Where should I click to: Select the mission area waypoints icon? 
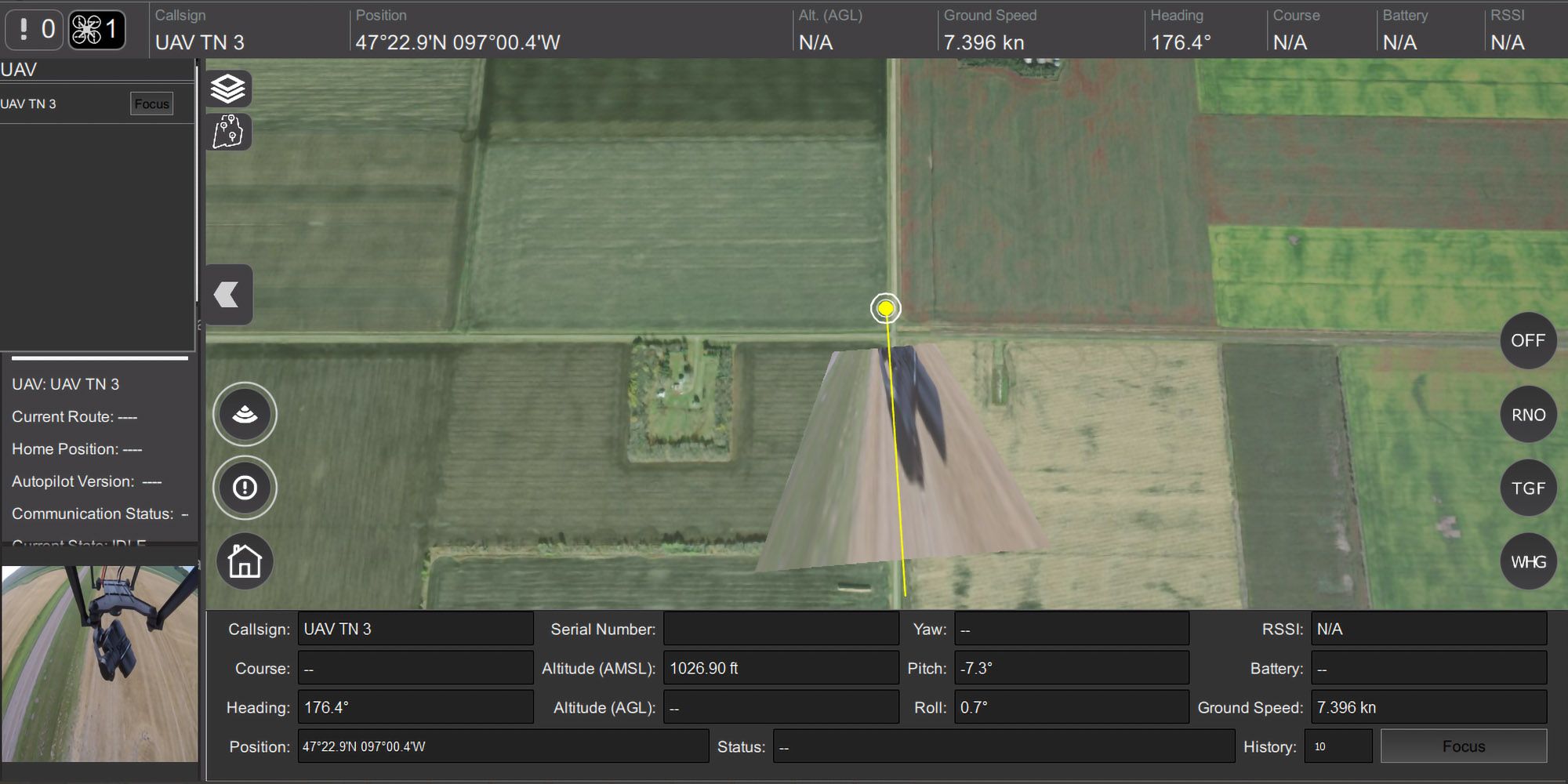tap(228, 132)
